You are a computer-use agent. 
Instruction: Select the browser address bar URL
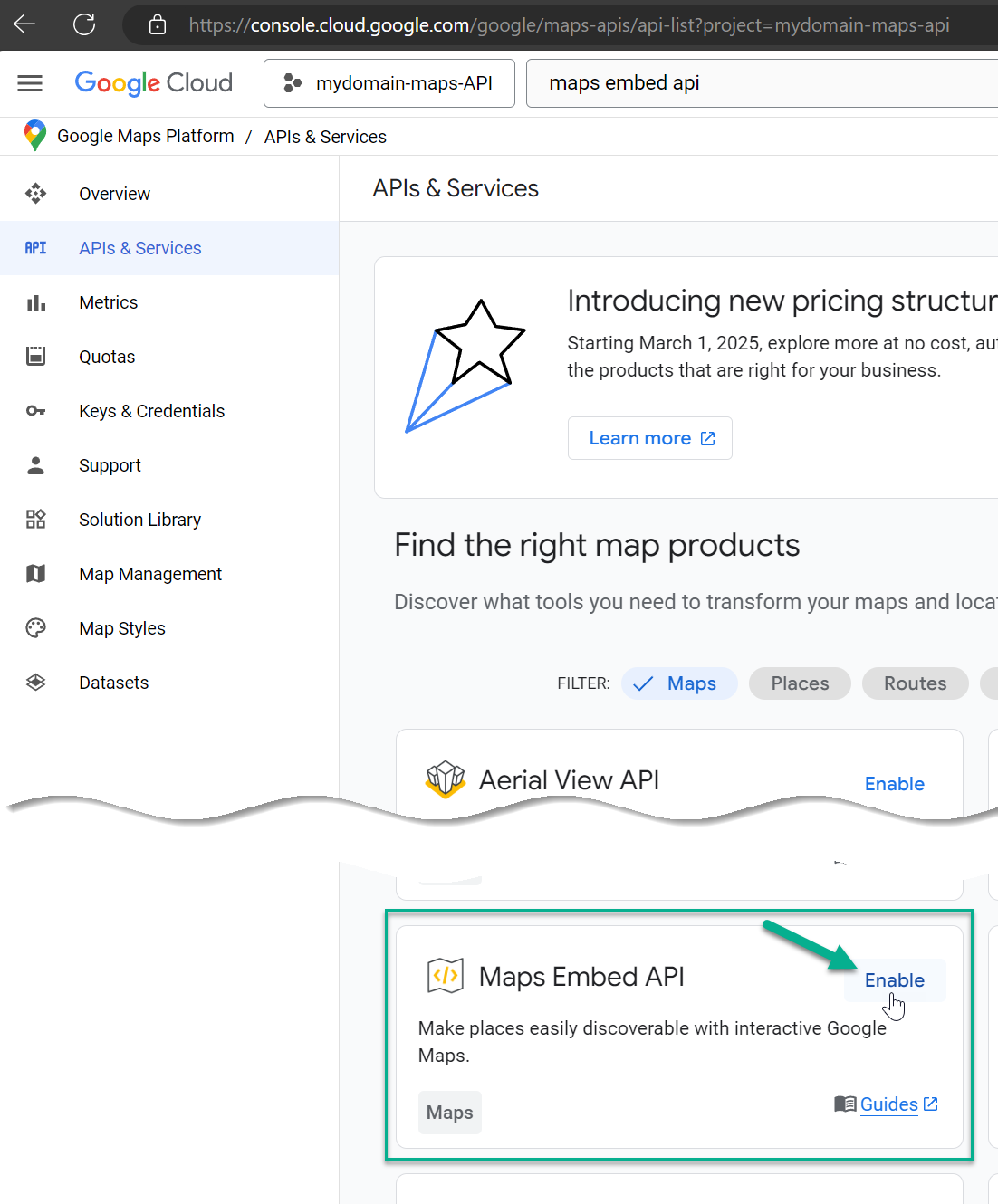coord(569,24)
